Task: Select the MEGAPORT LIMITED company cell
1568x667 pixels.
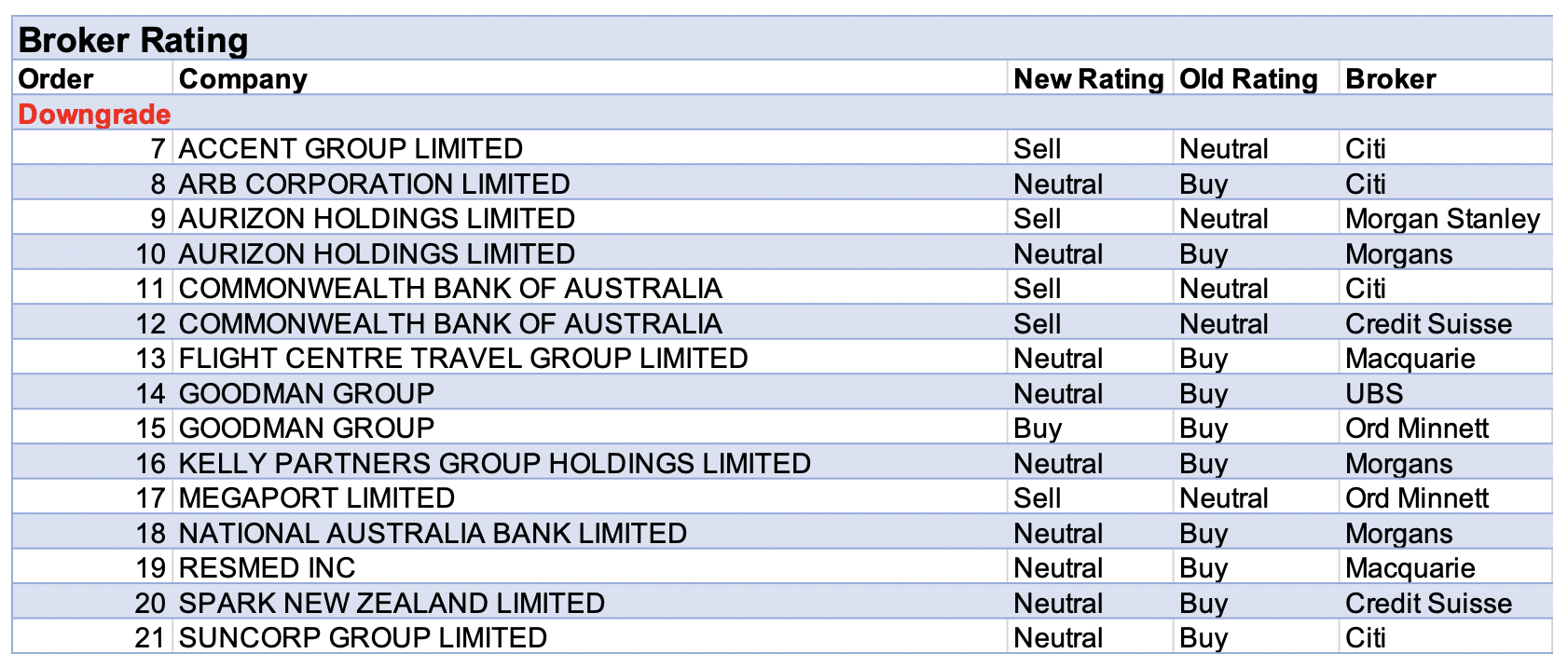Action: (316, 498)
